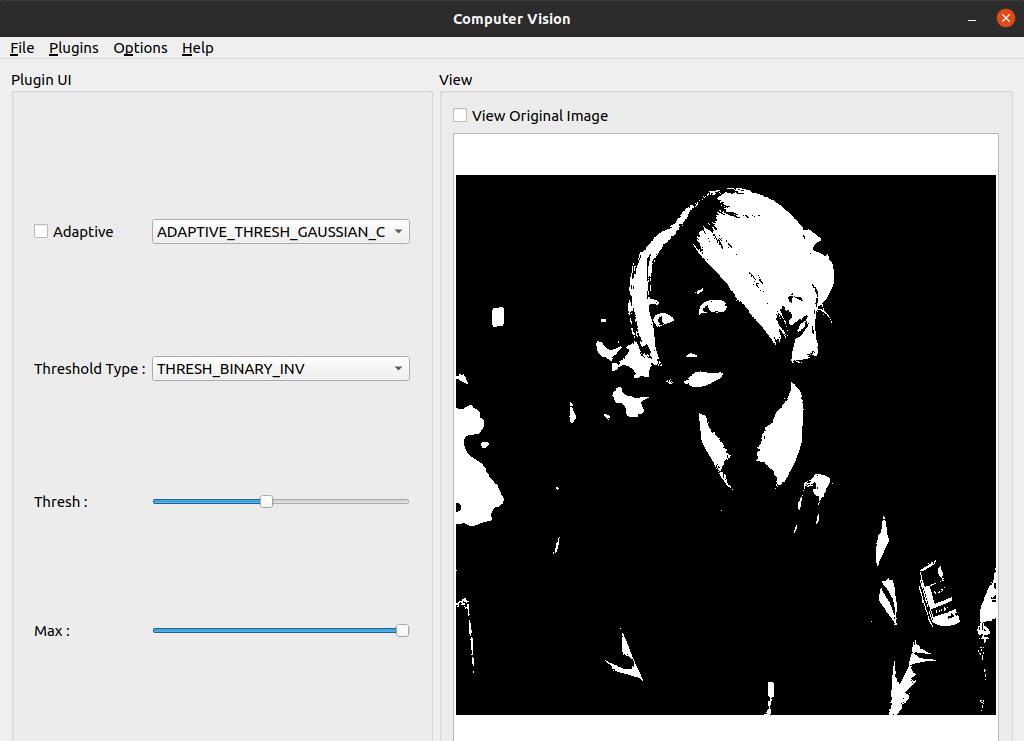Click the Max label text
Image resolution: width=1024 pixels, height=741 pixels.
52,631
